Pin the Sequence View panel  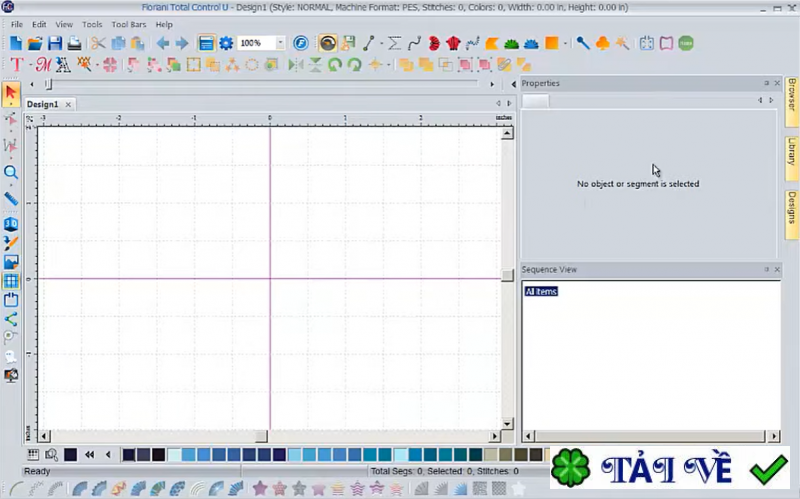766,269
